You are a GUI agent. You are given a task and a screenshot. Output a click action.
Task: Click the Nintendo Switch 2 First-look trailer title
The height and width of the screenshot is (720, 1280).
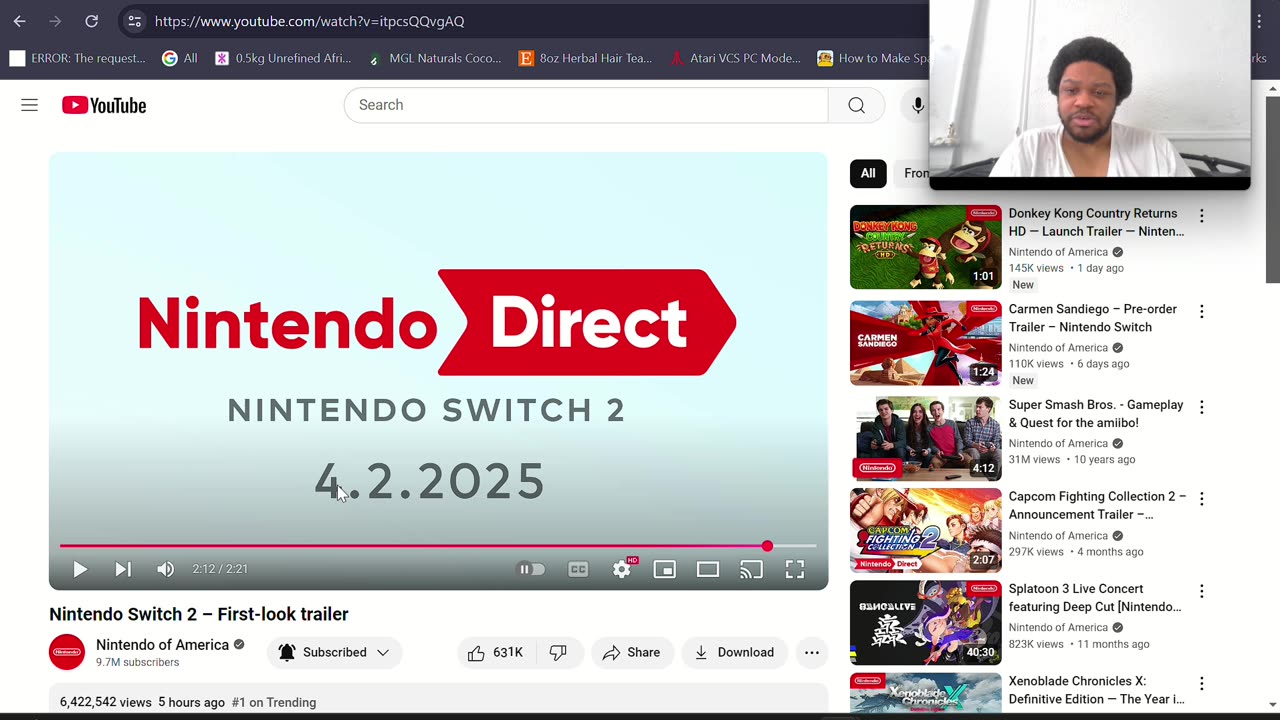199,614
